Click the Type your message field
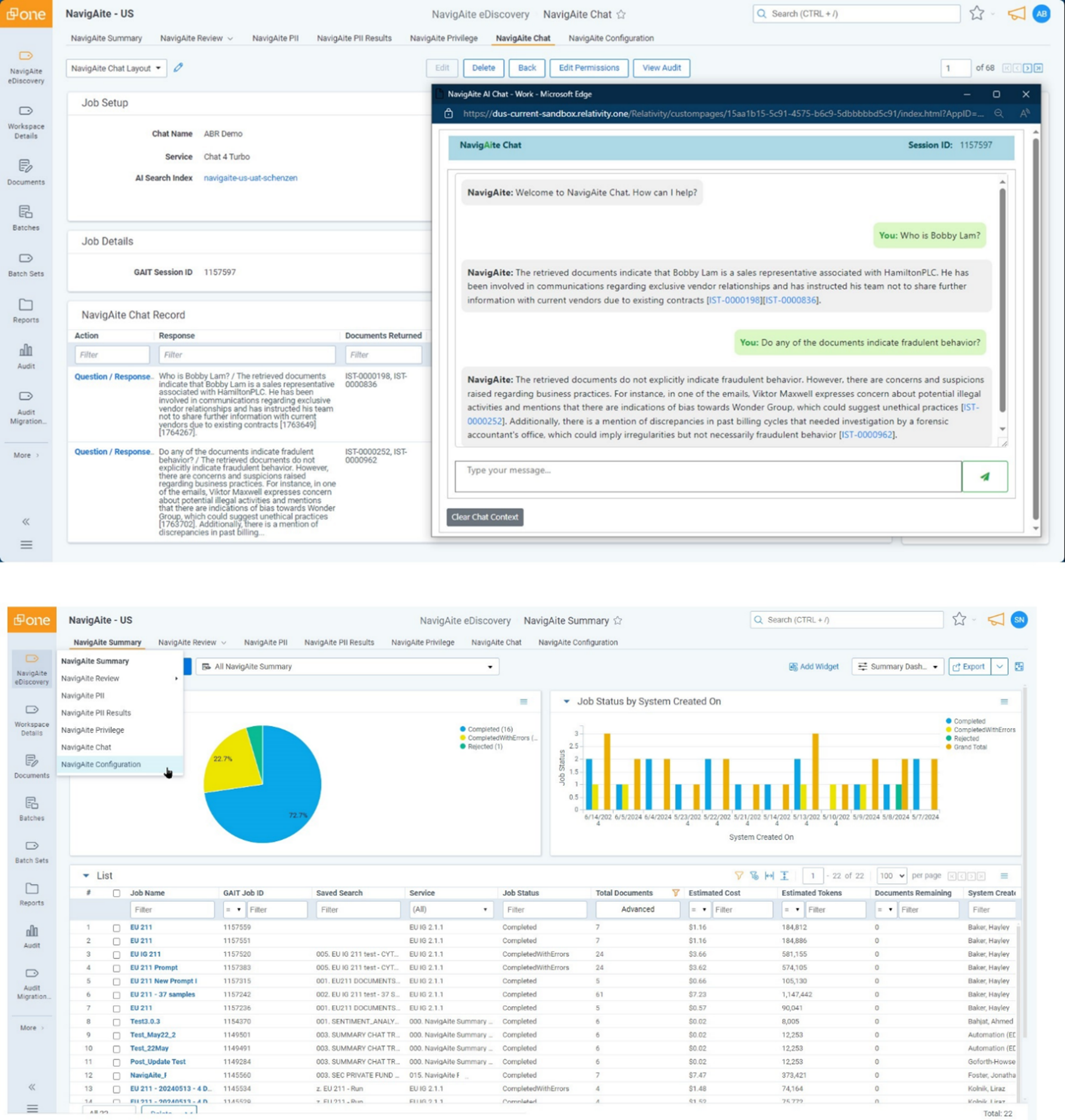Screen dimensions: 1065x1120 click(x=707, y=476)
